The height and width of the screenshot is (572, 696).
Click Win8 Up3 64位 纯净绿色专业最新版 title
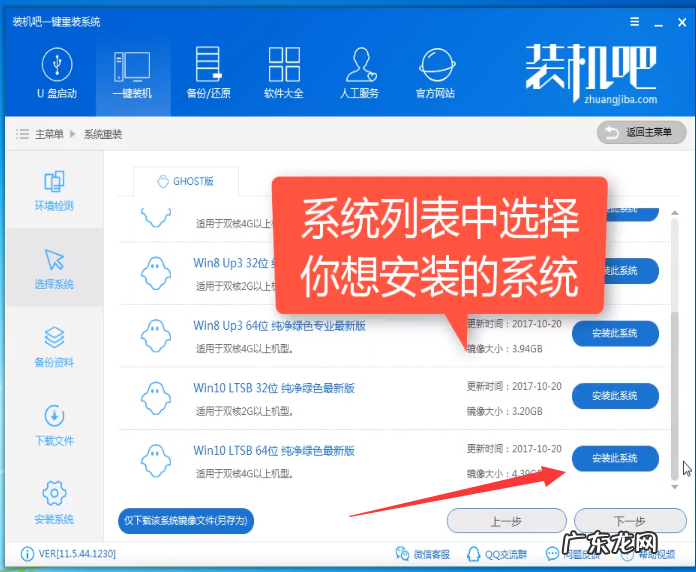tap(279, 326)
